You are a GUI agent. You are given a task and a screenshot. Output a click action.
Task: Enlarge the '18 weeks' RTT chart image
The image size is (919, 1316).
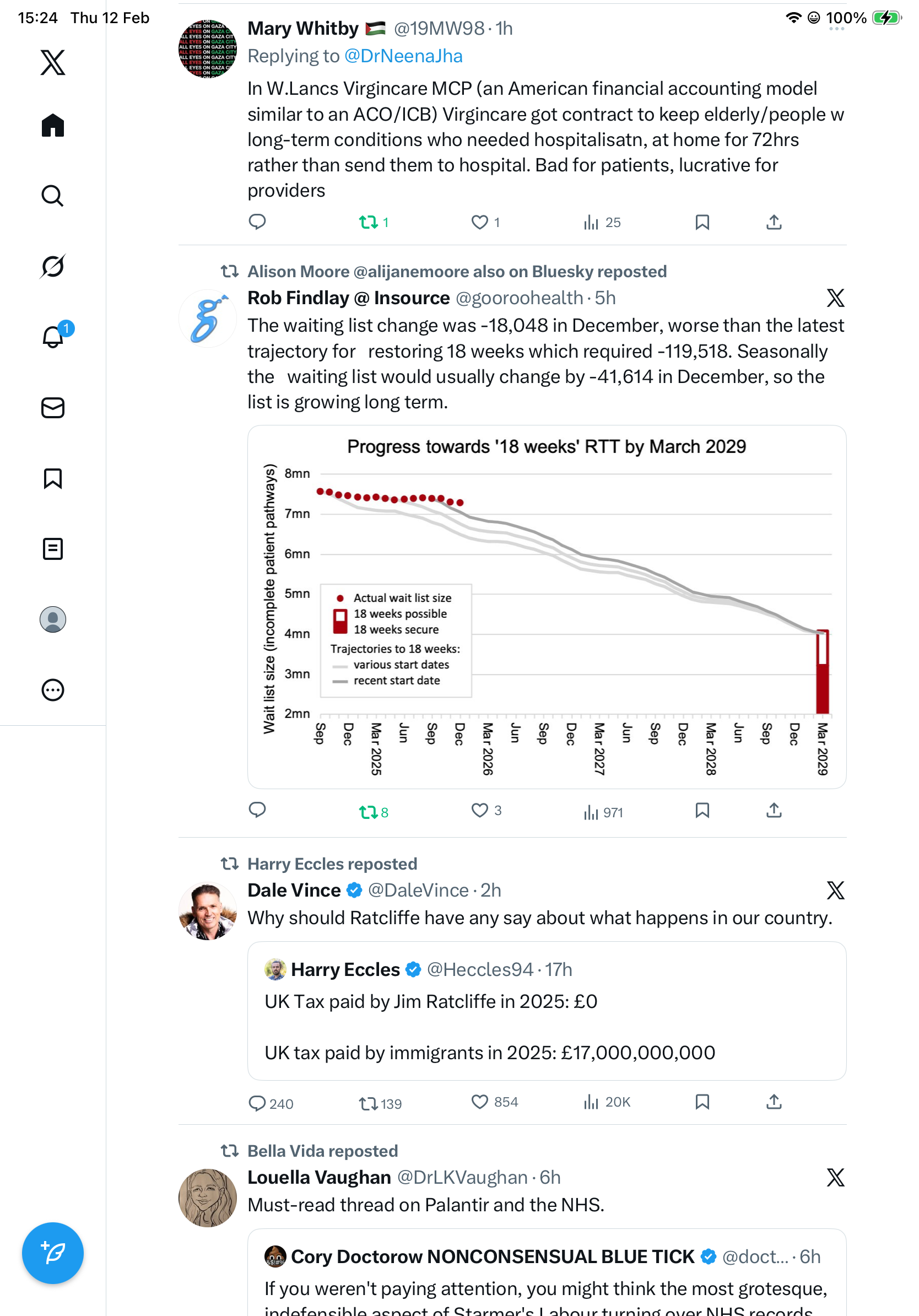tap(546, 606)
